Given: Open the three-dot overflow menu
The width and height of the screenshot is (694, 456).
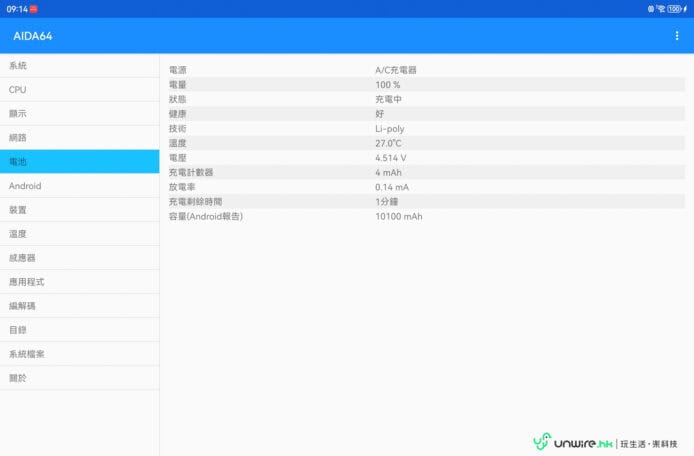Looking at the screenshot, I should coord(677,36).
